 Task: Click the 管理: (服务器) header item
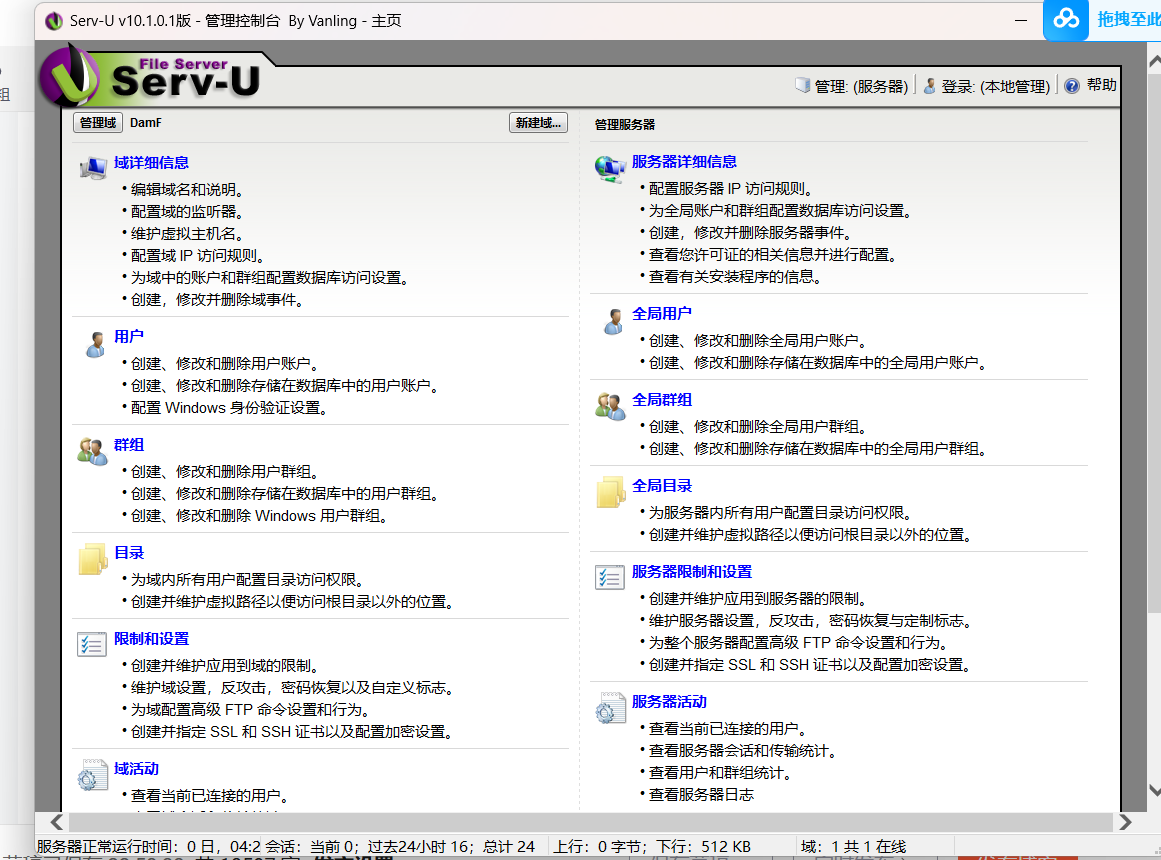851,86
